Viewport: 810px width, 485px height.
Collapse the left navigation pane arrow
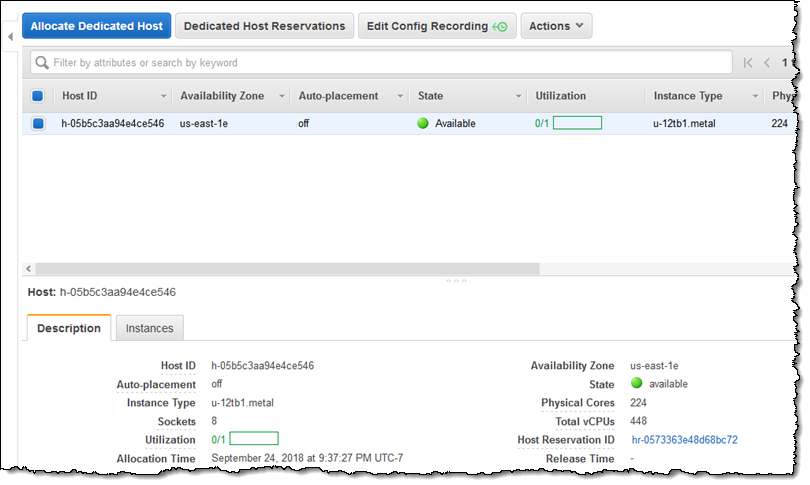[9, 37]
